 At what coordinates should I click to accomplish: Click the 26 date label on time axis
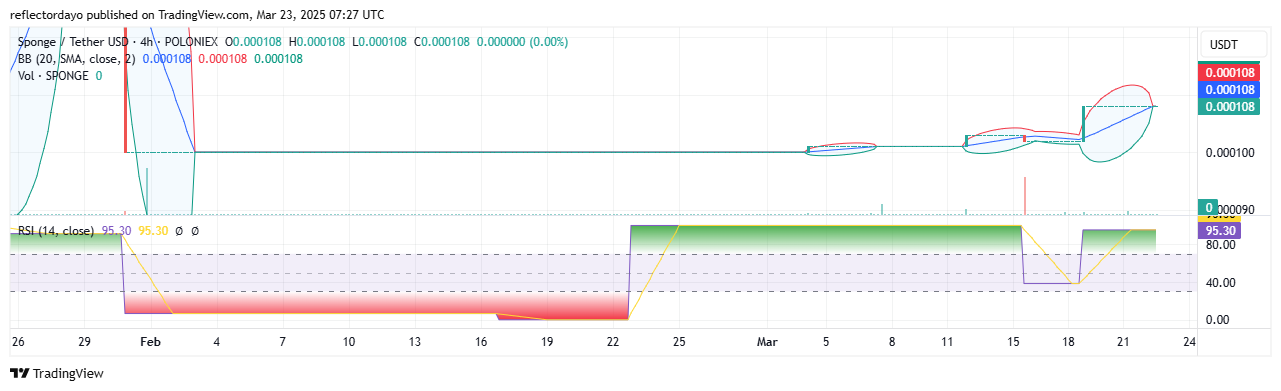pos(17,342)
